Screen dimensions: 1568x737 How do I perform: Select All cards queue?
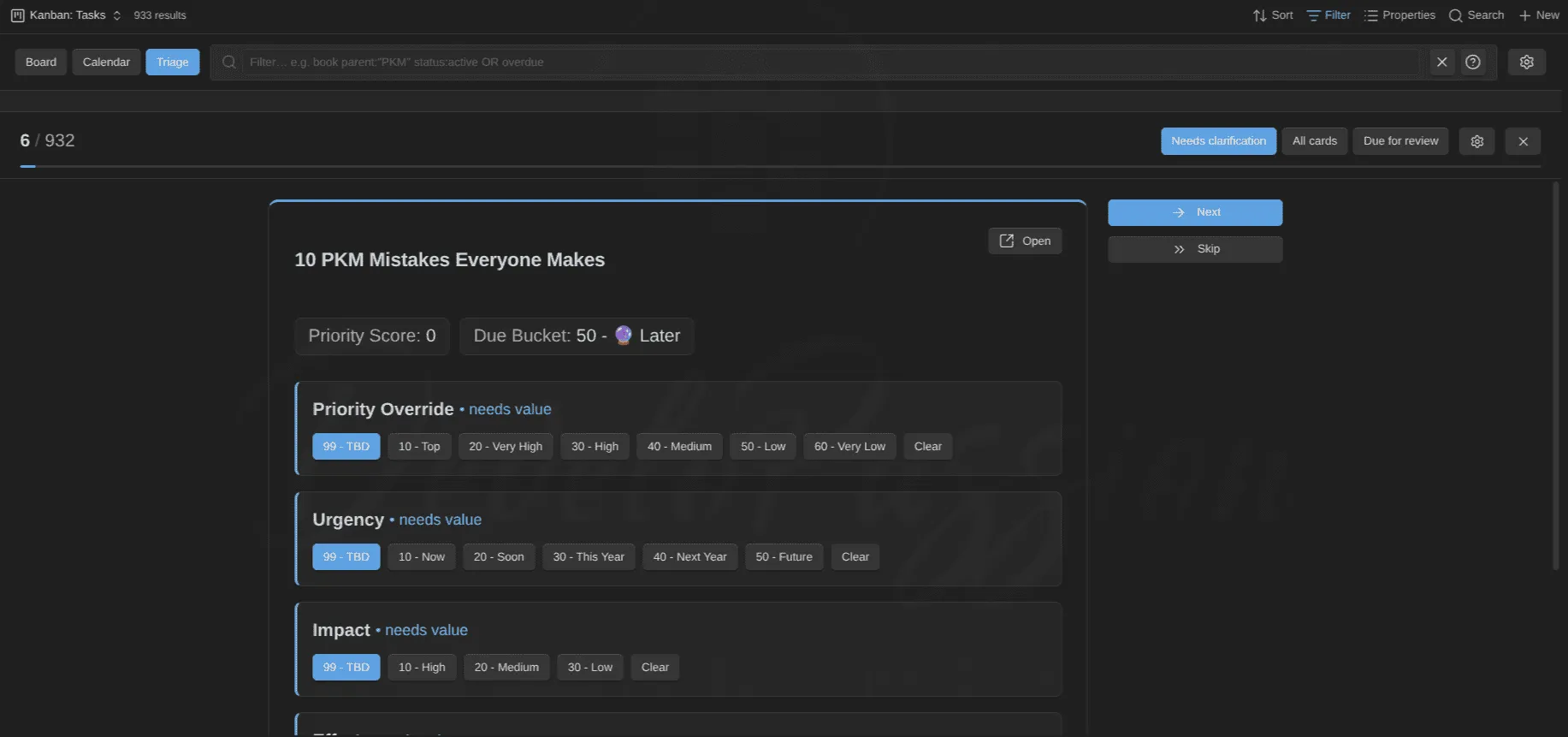tap(1315, 141)
